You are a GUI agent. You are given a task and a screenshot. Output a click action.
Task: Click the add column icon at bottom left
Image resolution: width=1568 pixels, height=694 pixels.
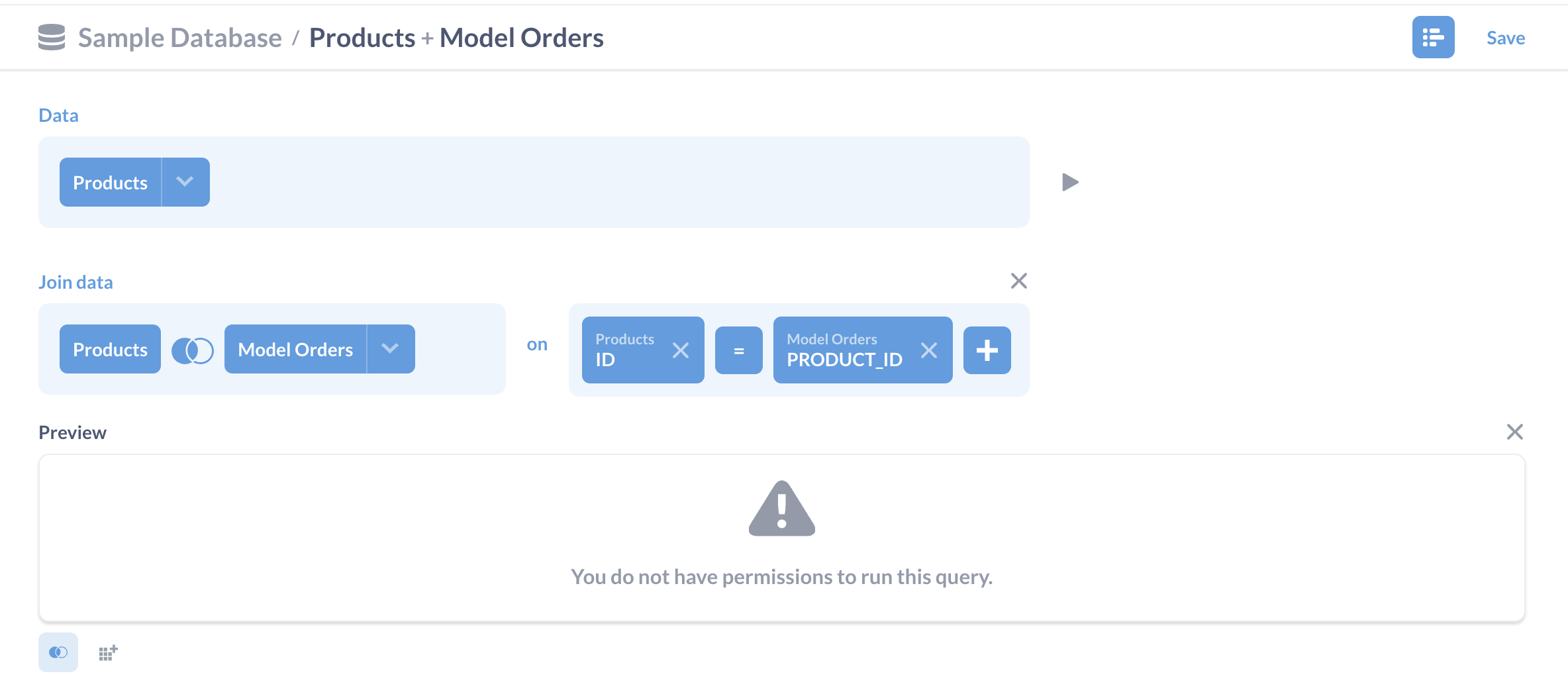click(107, 652)
